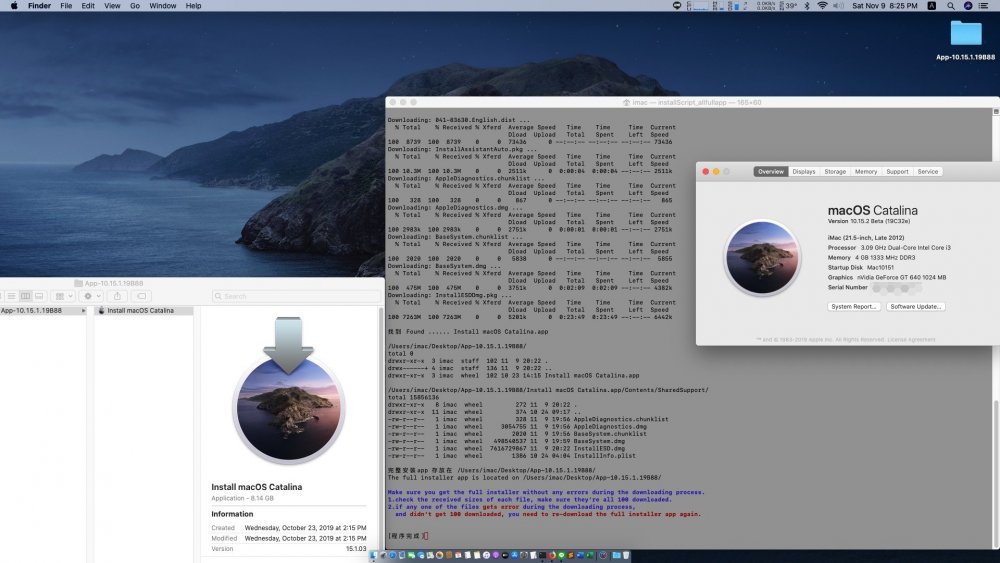Click the Wi-Fi status icon

click(x=822, y=6)
